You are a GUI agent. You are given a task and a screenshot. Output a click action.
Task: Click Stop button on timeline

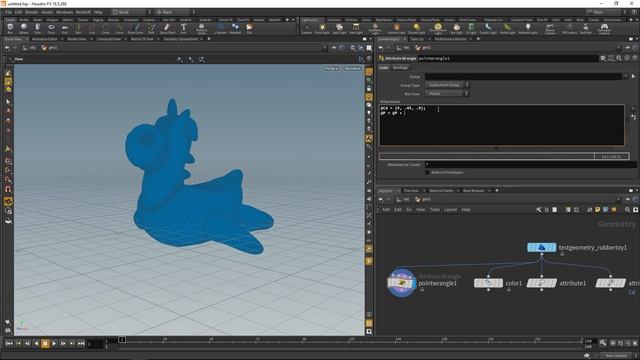[x=45, y=344]
